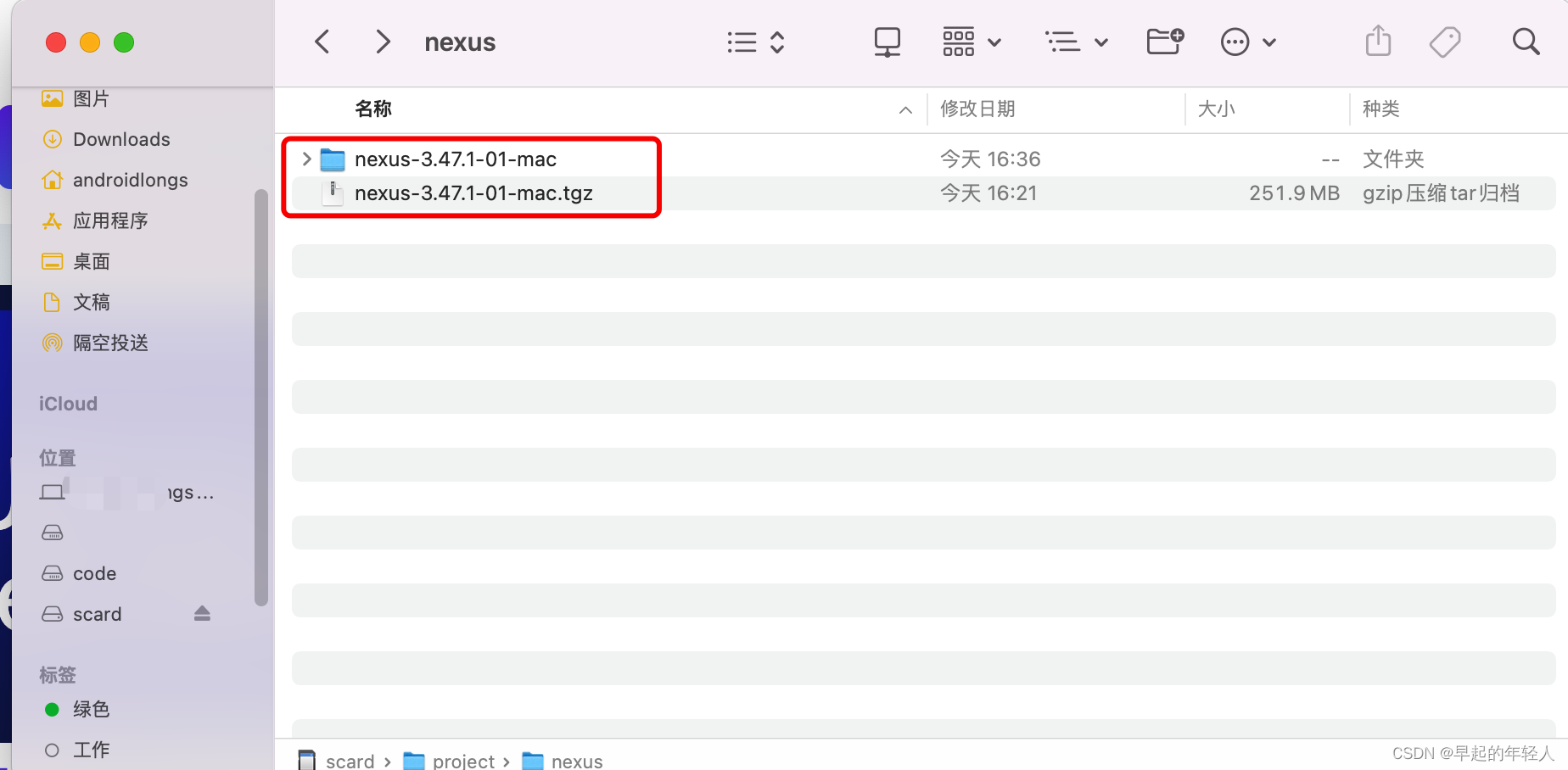Open the code volume in sidebar

[94, 573]
